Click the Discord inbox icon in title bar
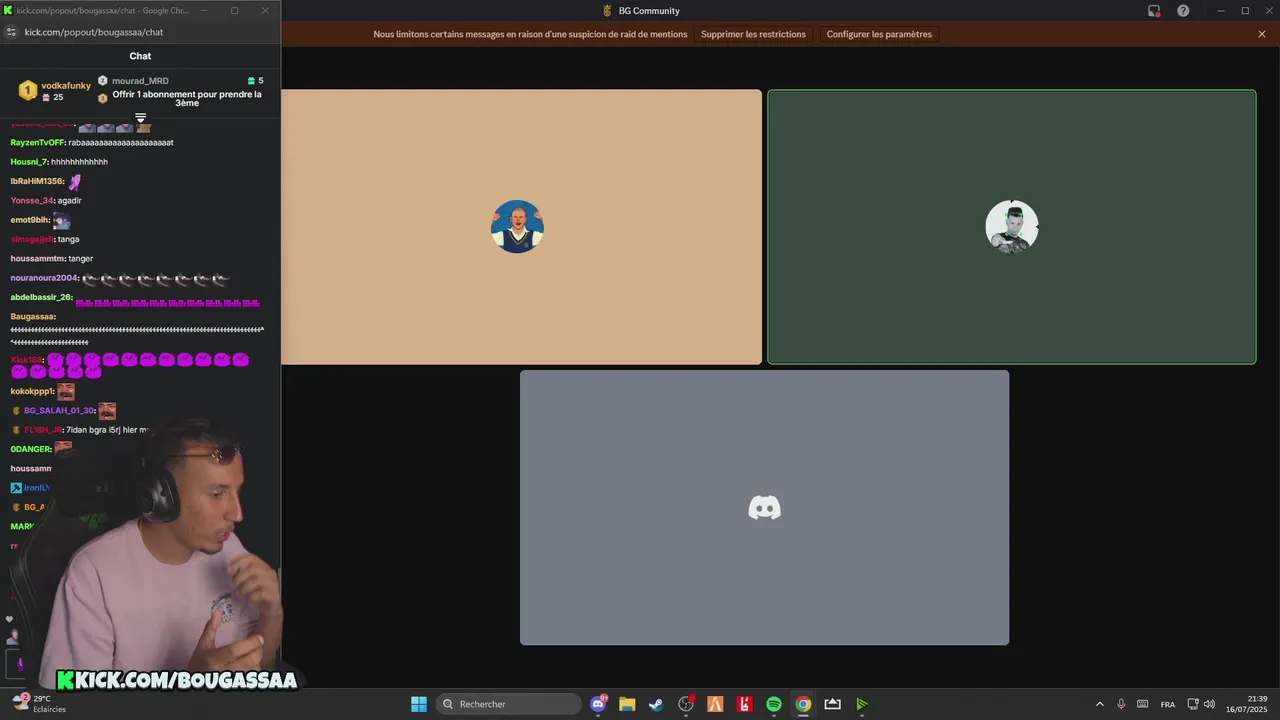1280x720 pixels. tap(1154, 11)
